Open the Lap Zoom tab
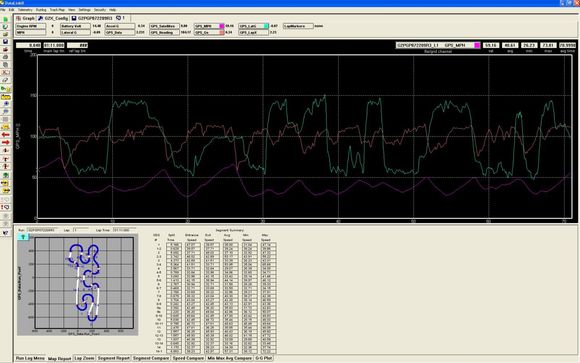The image size is (580, 363). pyautogui.click(x=84, y=358)
